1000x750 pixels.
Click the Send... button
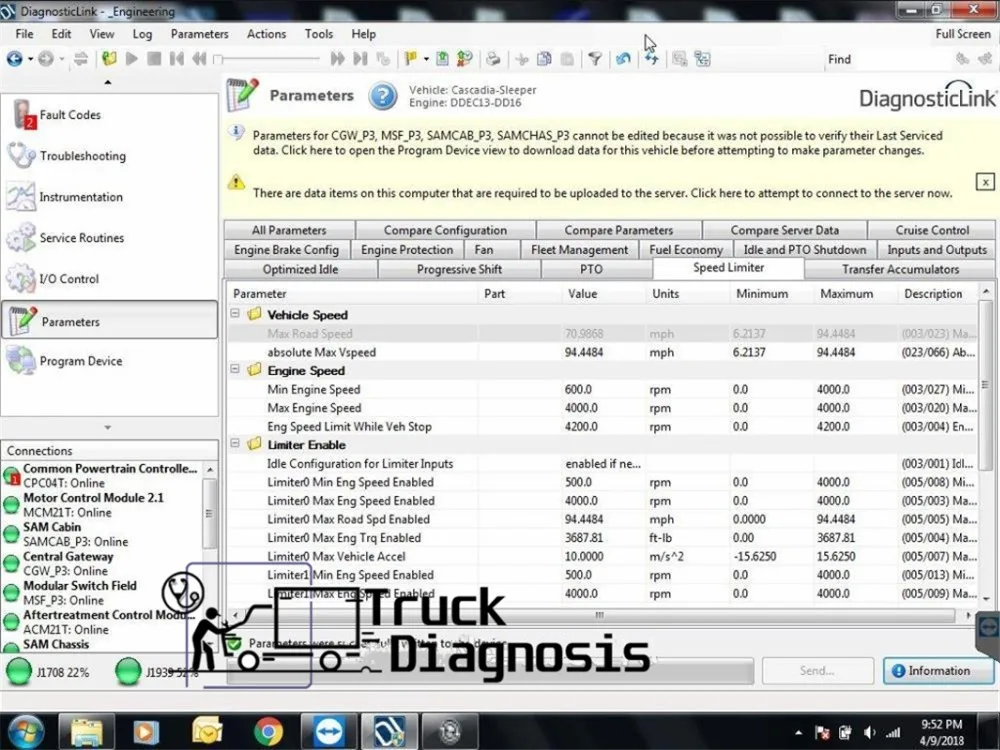coord(817,671)
